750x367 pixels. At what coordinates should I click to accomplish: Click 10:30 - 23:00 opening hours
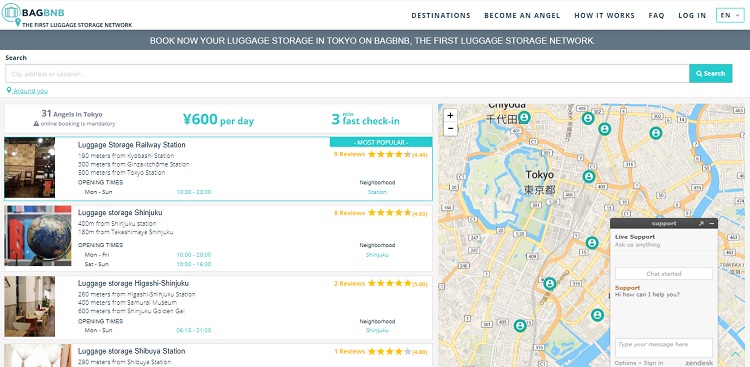point(194,192)
